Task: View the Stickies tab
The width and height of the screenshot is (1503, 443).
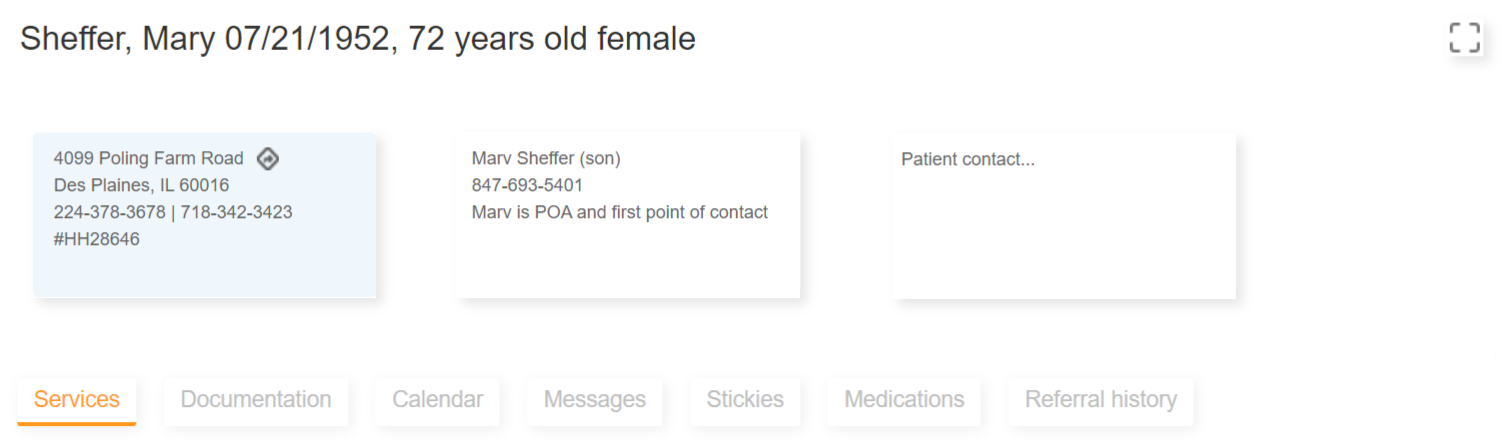Action: coord(745,400)
